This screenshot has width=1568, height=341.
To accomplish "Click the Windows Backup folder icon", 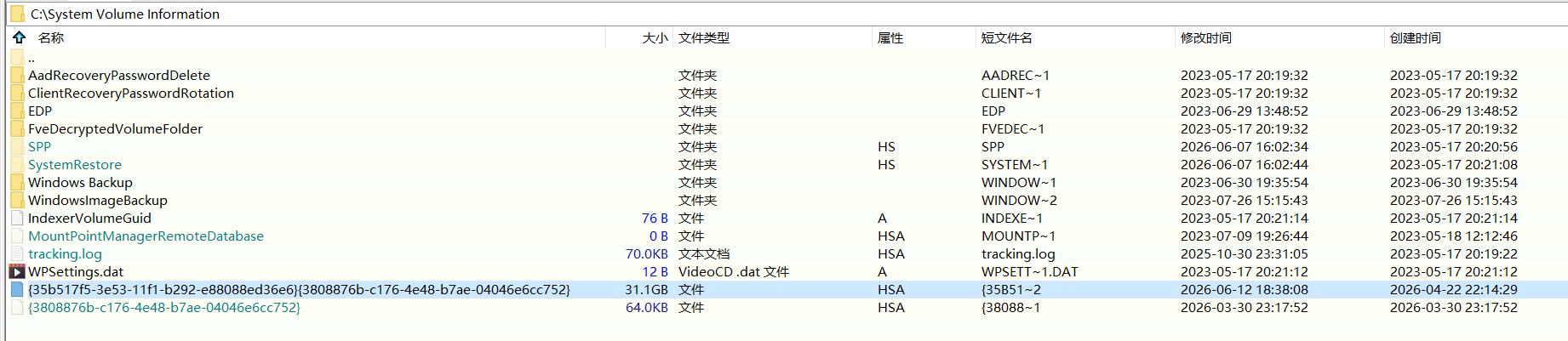I will pyautogui.click(x=17, y=182).
